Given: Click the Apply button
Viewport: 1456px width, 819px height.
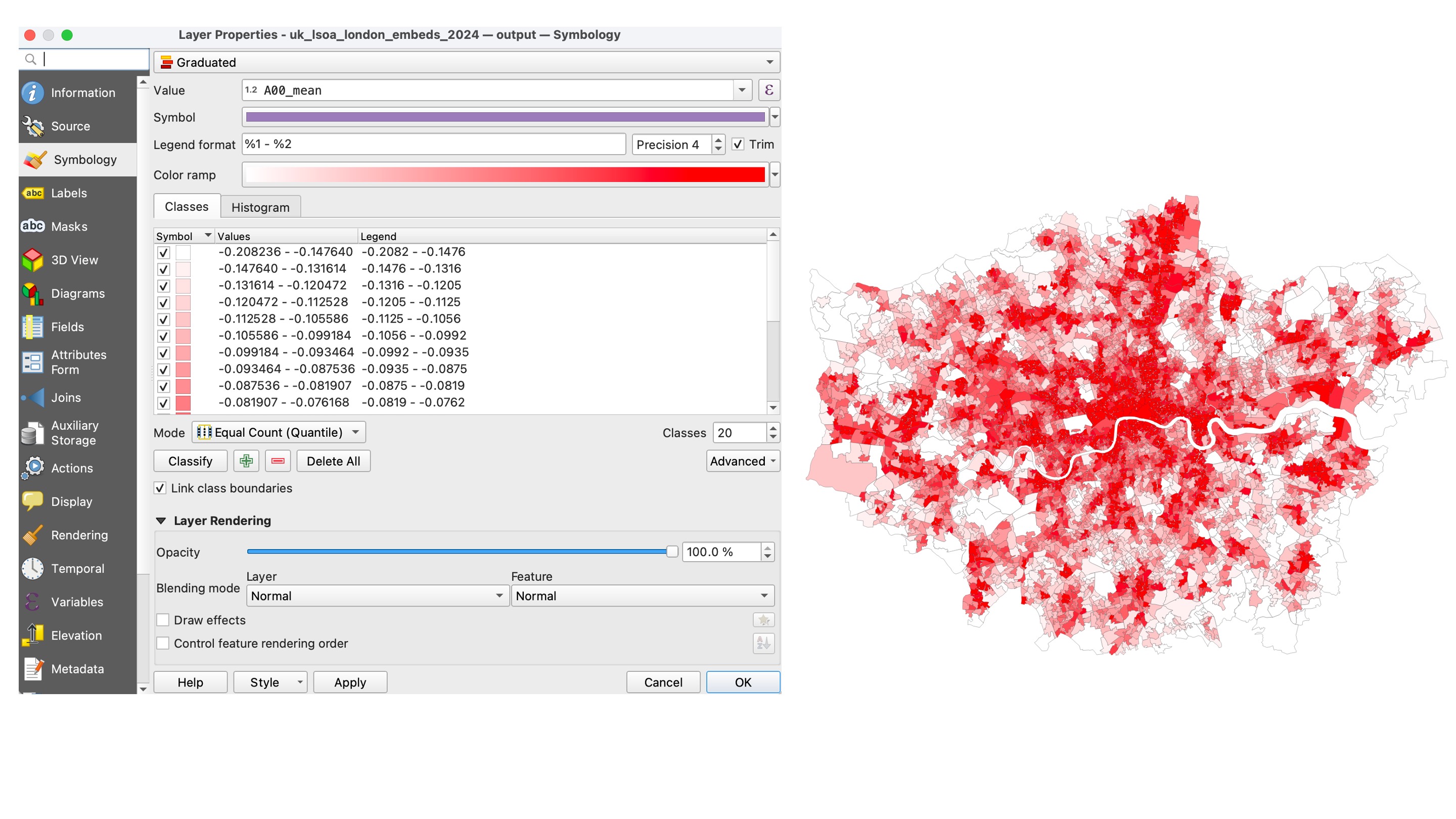Looking at the screenshot, I should [350, 682].
